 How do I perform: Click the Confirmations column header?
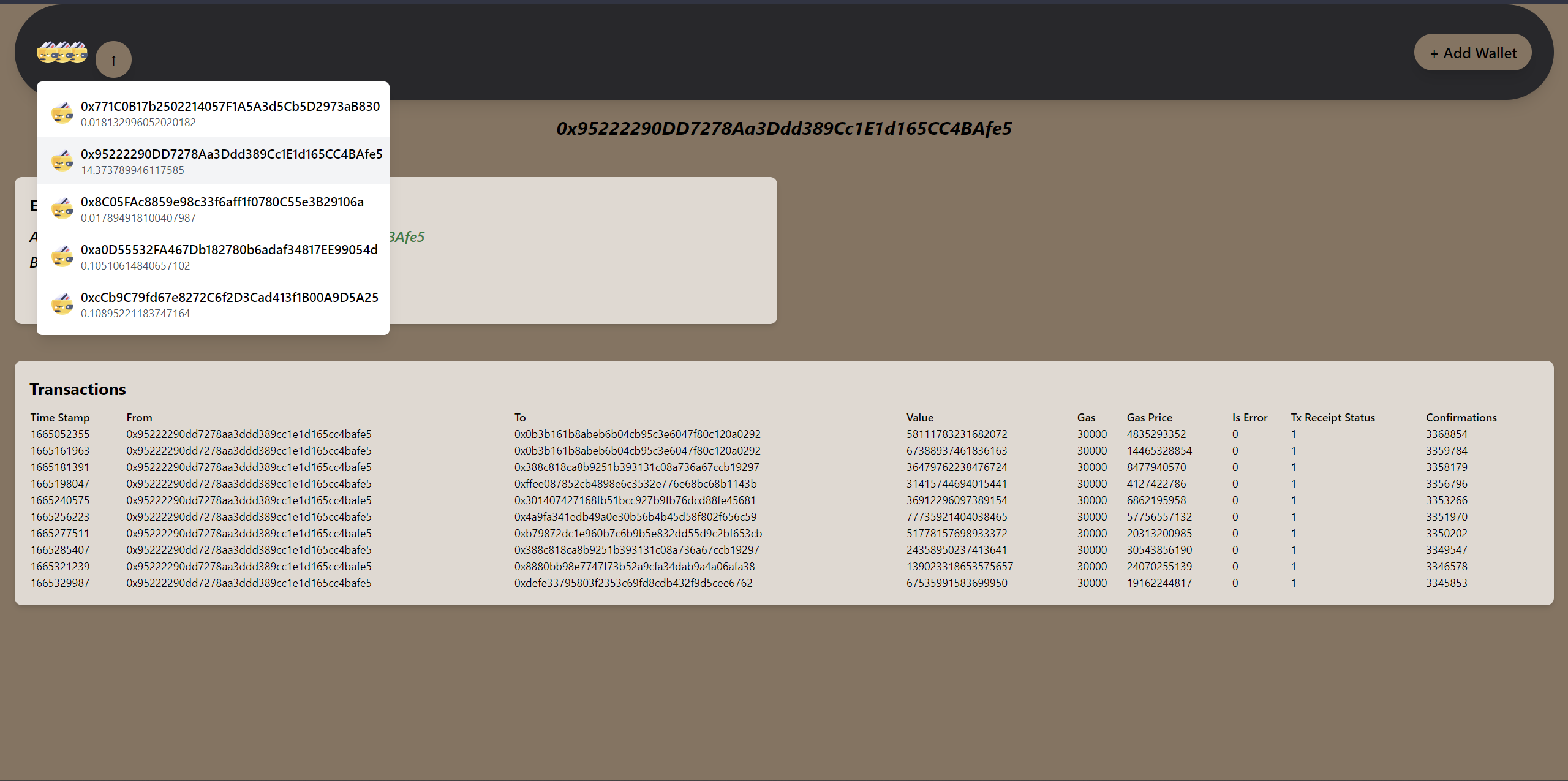pyautogui.click(x=1461, y=418)
